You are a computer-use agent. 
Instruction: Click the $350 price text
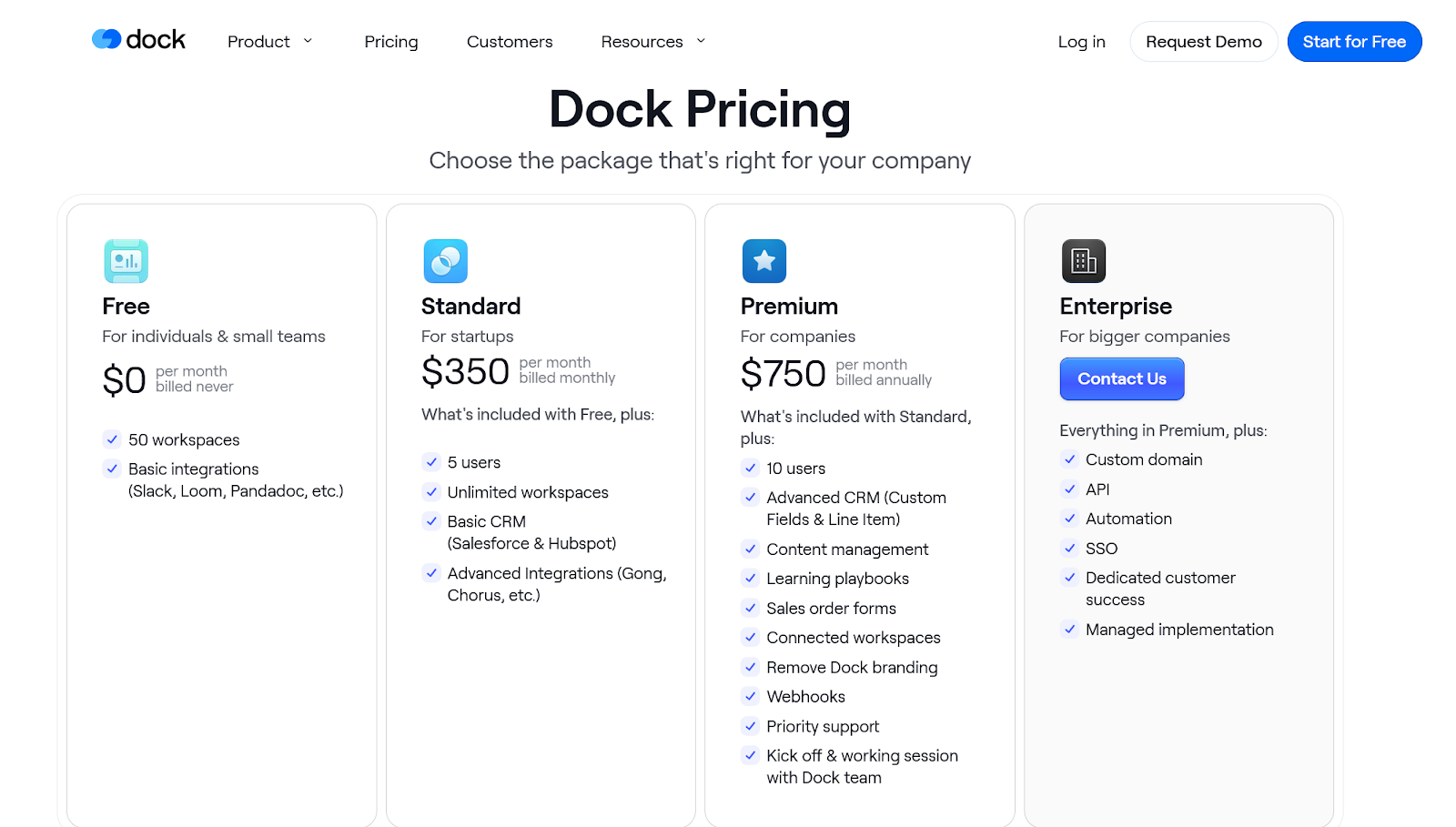pyautogui.click(x=465, y=372)
